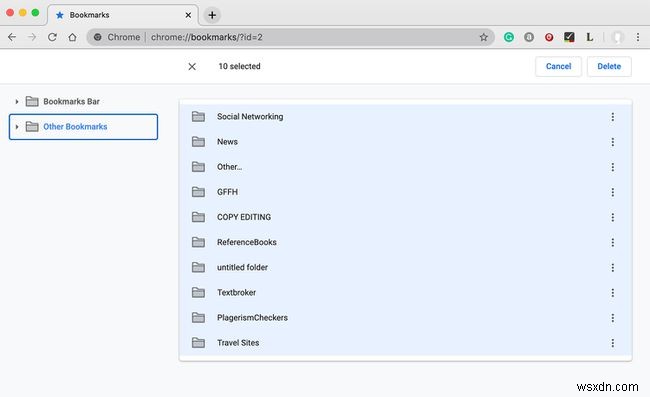
Task: Bookmark this page with the star icon
Action: [483, 37]
